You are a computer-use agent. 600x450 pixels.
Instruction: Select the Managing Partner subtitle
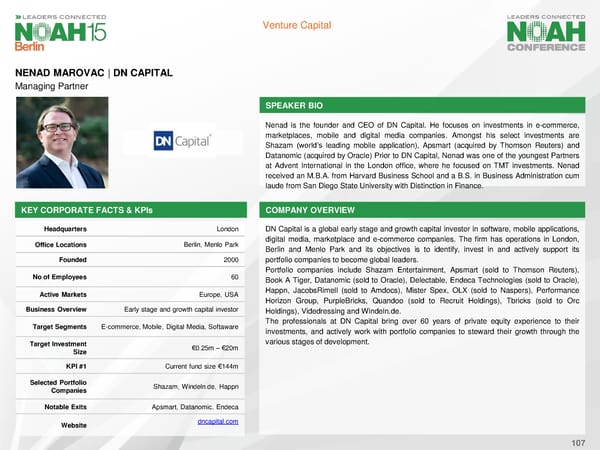pyautogui.click(x=49, y=88)
